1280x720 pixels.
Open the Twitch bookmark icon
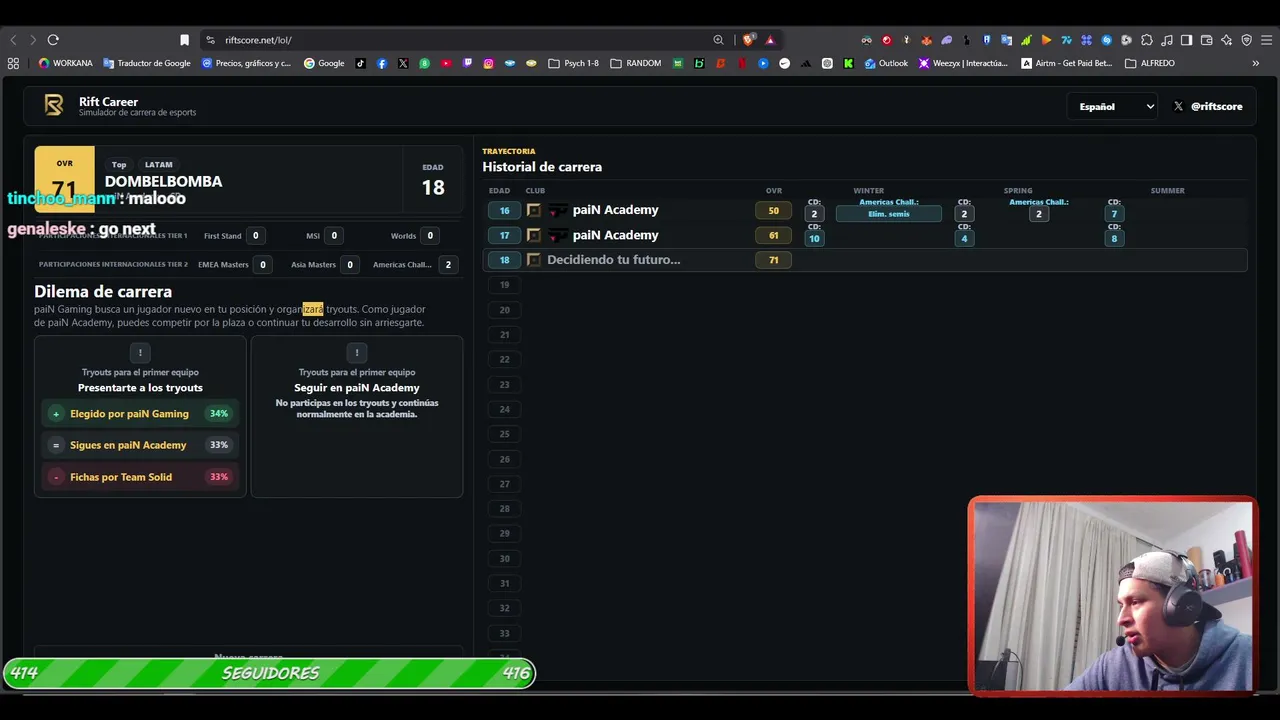point(467,63)
